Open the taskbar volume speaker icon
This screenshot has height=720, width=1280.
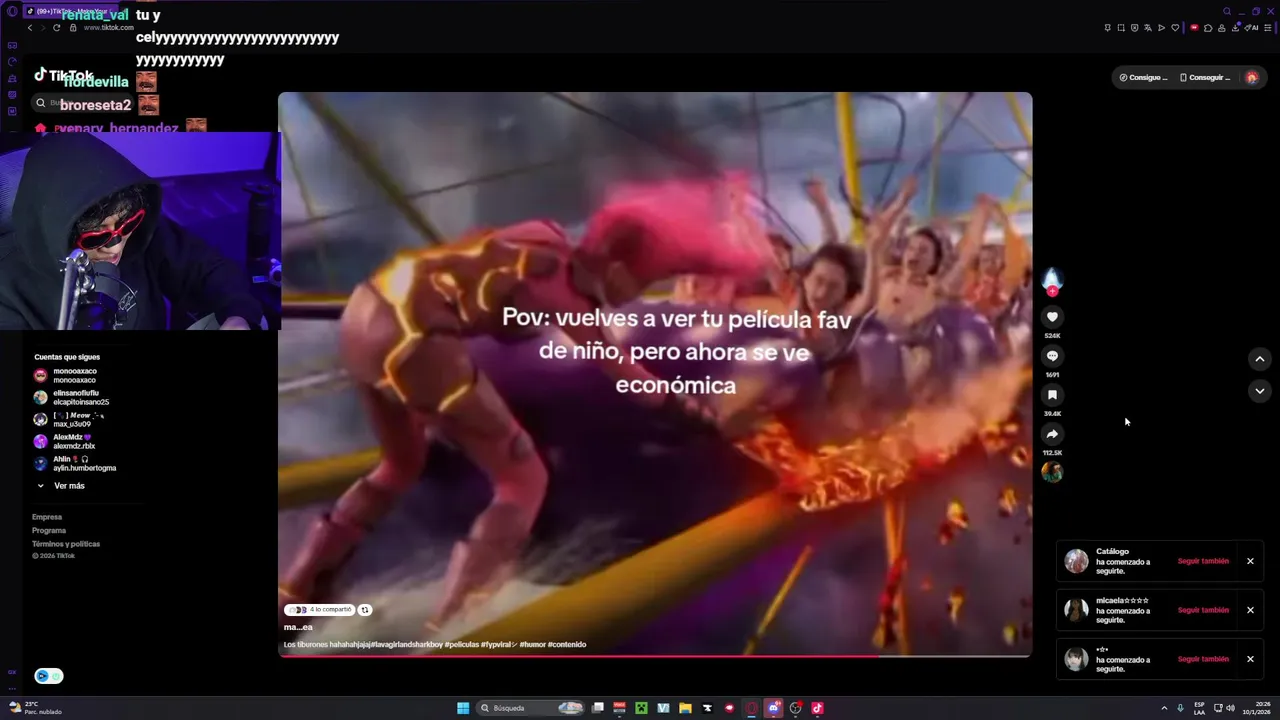point(1230,708)
